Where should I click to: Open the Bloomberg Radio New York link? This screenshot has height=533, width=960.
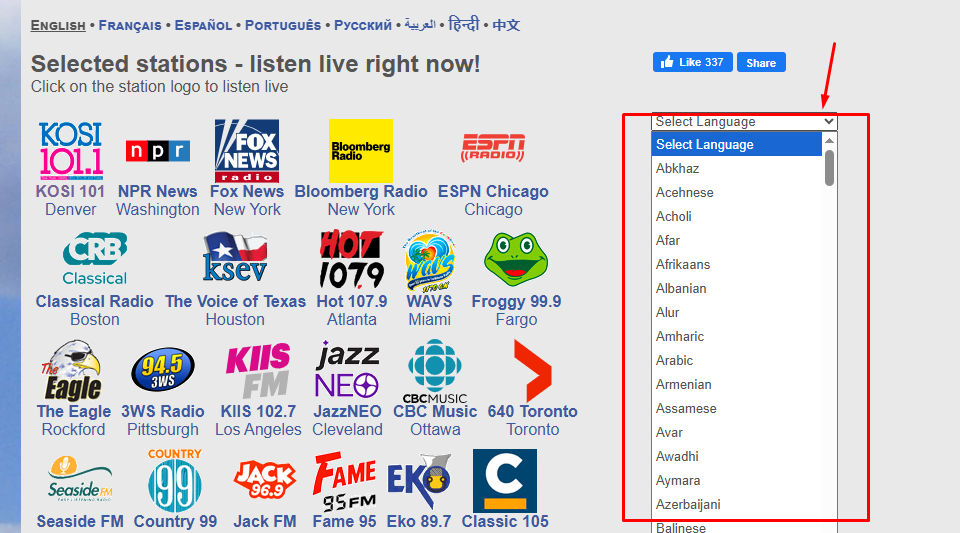pyautogui.click(x=361, y=200)
